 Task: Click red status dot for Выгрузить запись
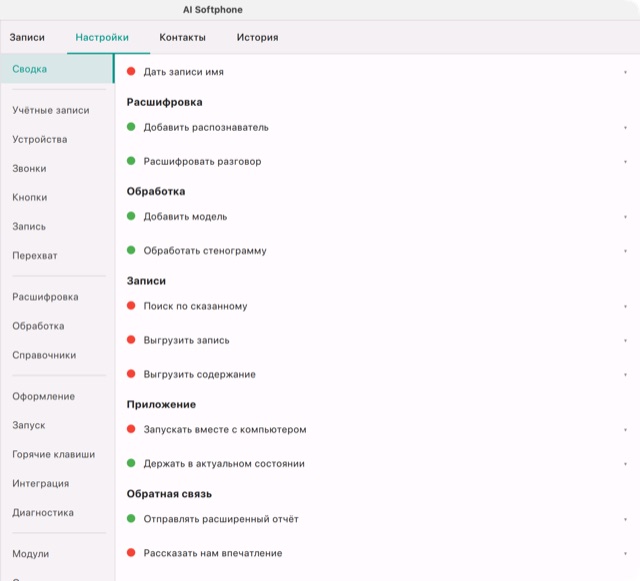[131, 340]
